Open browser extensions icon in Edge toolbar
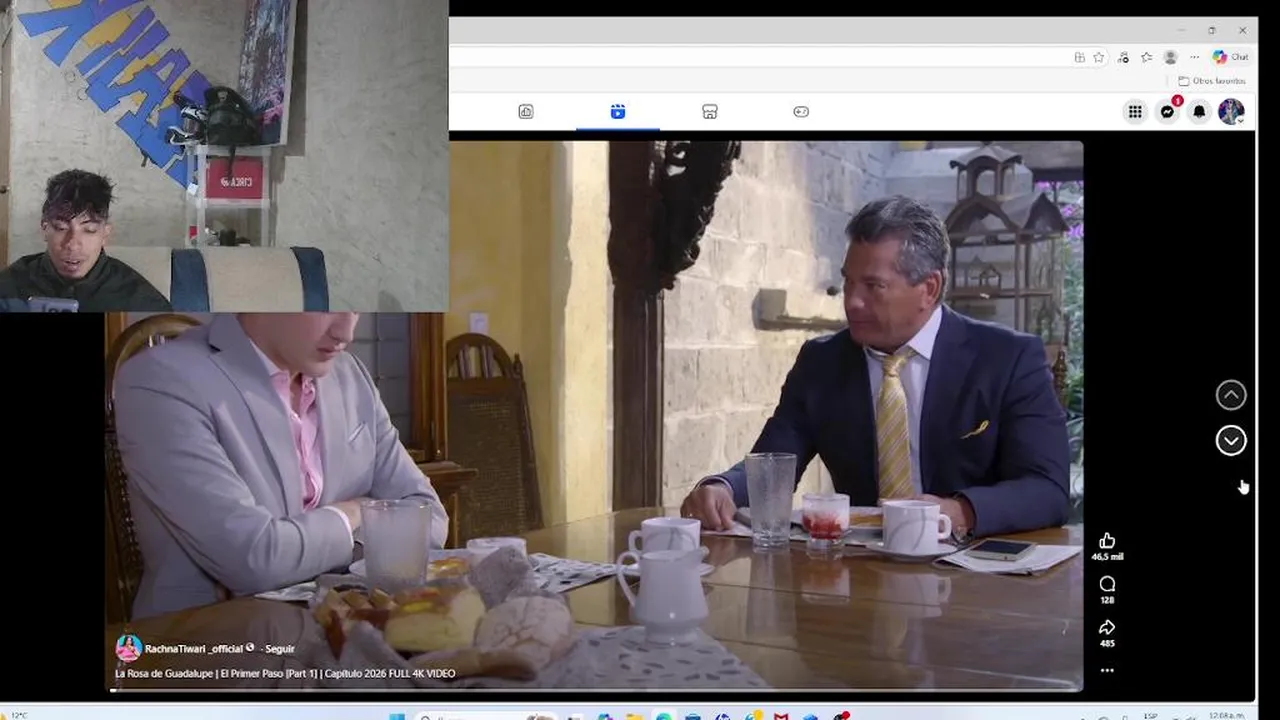 coord(1123,57)
